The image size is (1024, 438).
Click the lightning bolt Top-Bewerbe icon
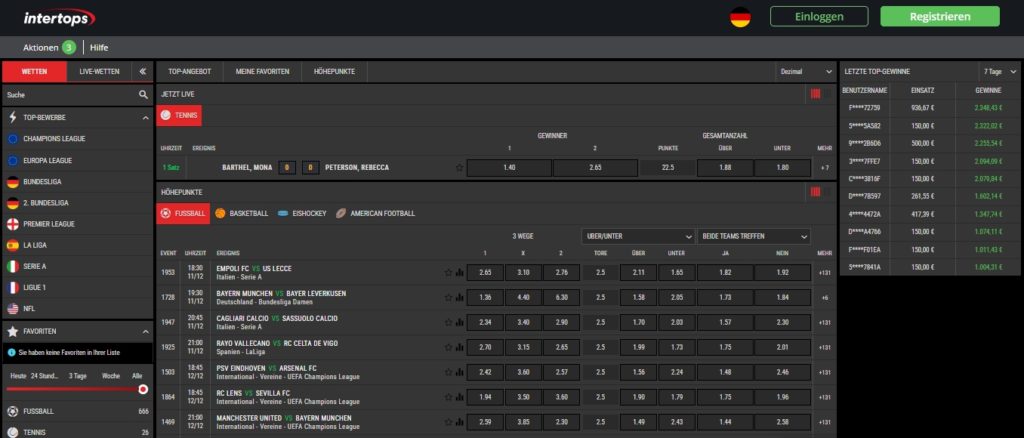click(12, 117)
